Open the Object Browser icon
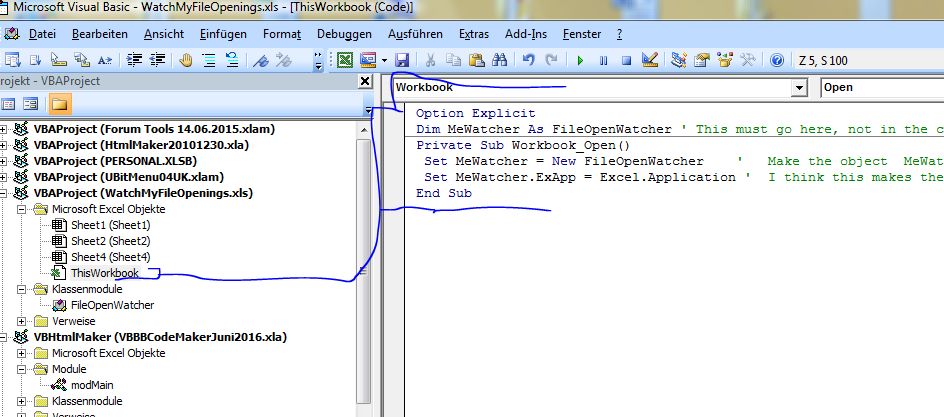 pyautogui.click(x=725, y=60)
